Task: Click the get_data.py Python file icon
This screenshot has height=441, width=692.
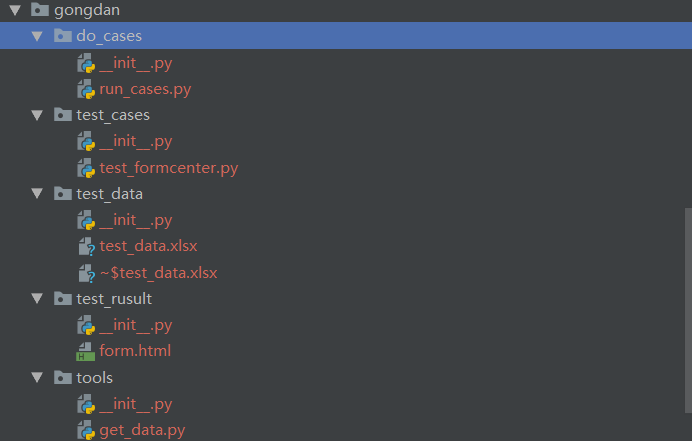Action: [x=86, y=430]
